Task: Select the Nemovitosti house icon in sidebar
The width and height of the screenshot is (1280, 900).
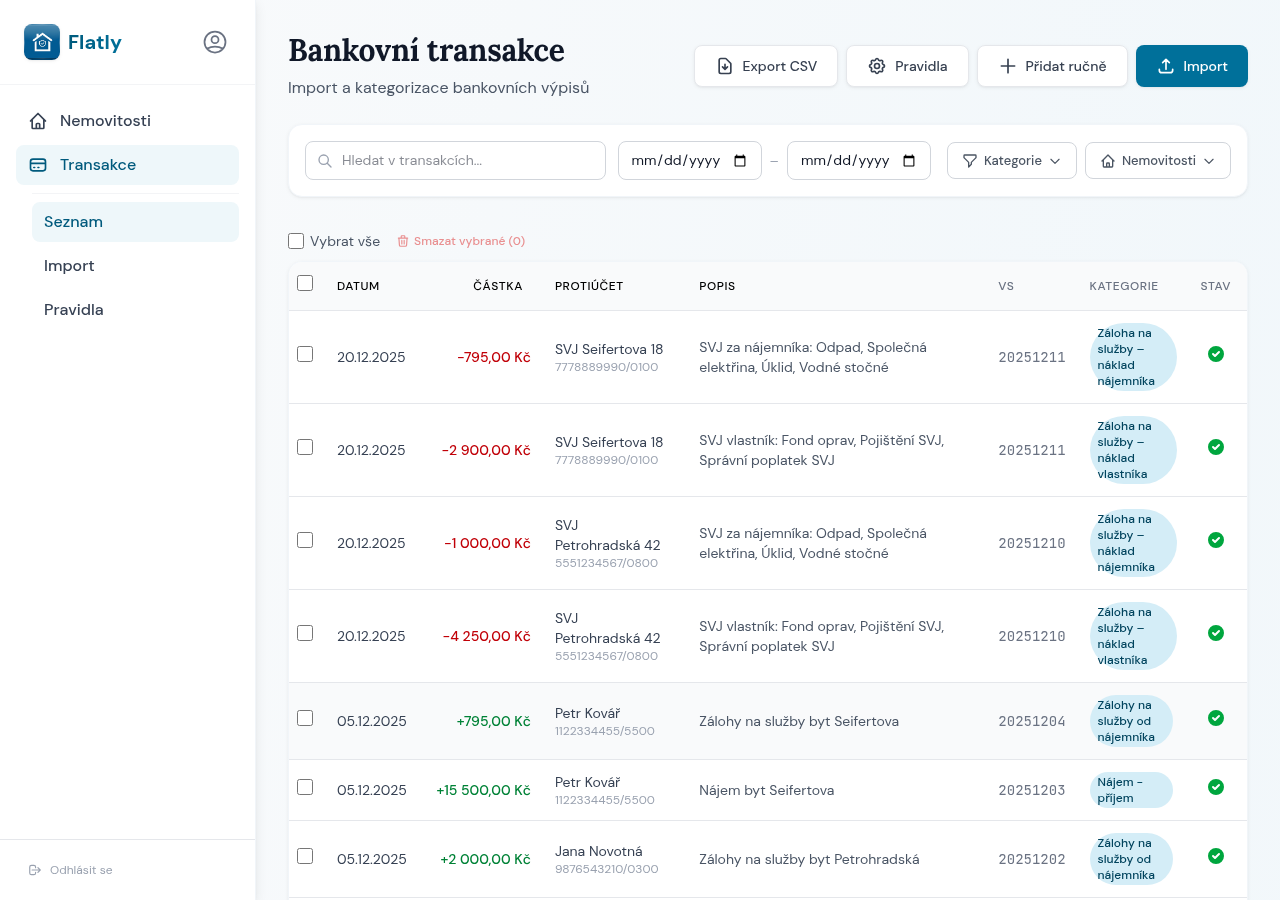Action: [37, 120]
